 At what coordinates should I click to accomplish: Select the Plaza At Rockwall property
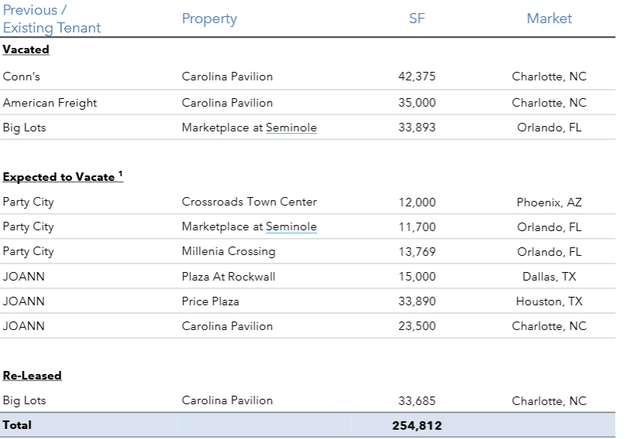[x=226, y=276]
